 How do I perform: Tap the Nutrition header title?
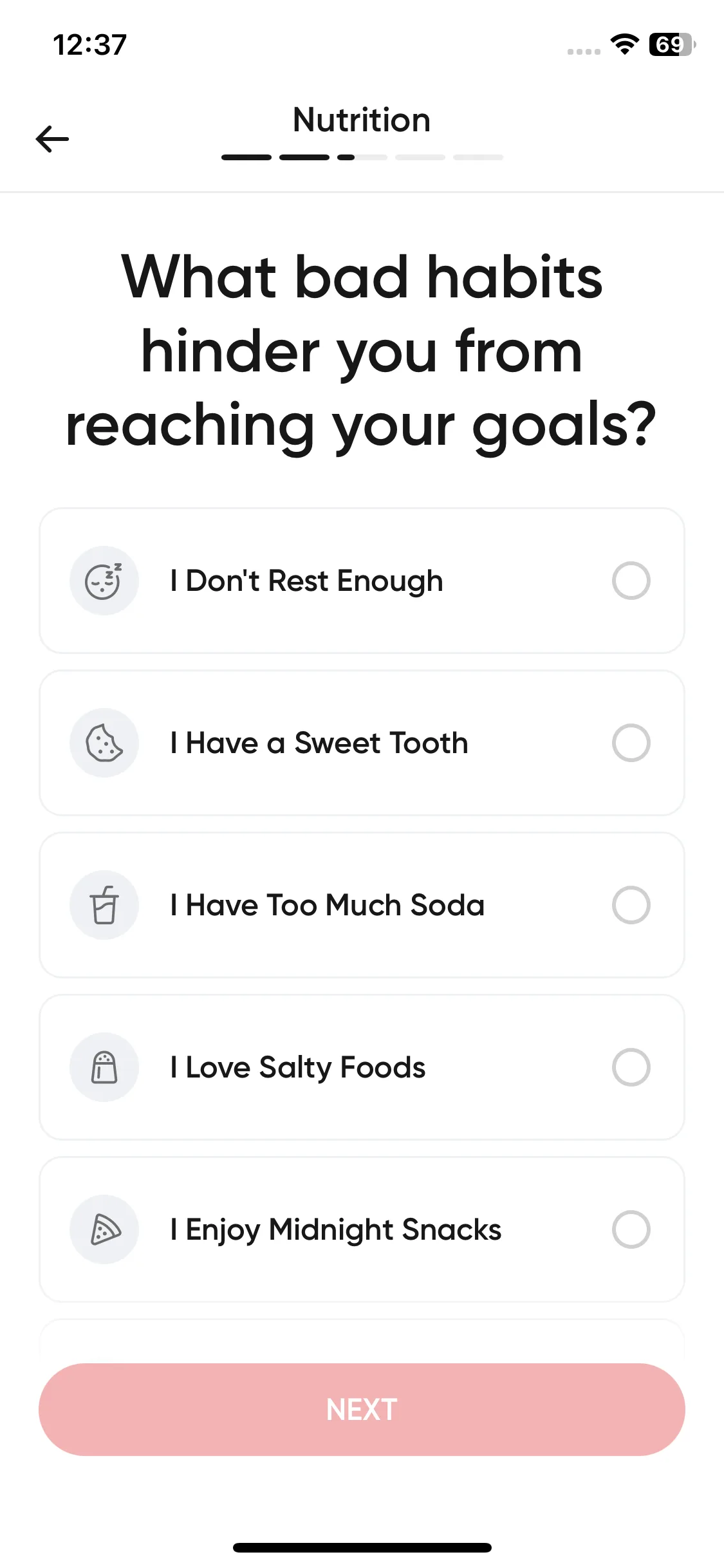pos(362,120)
